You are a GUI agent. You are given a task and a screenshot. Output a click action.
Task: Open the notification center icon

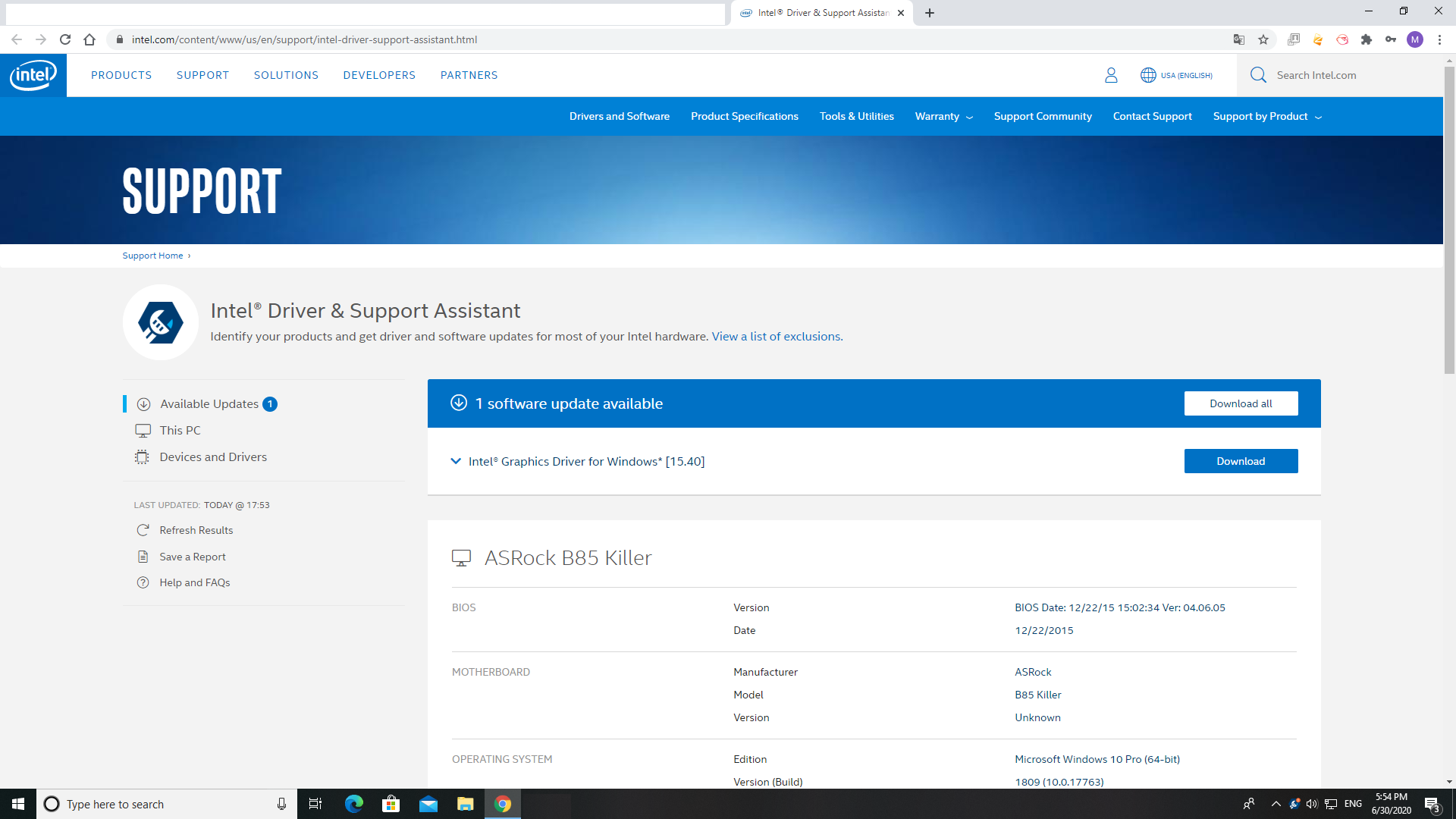click(x=1432, y=804)
